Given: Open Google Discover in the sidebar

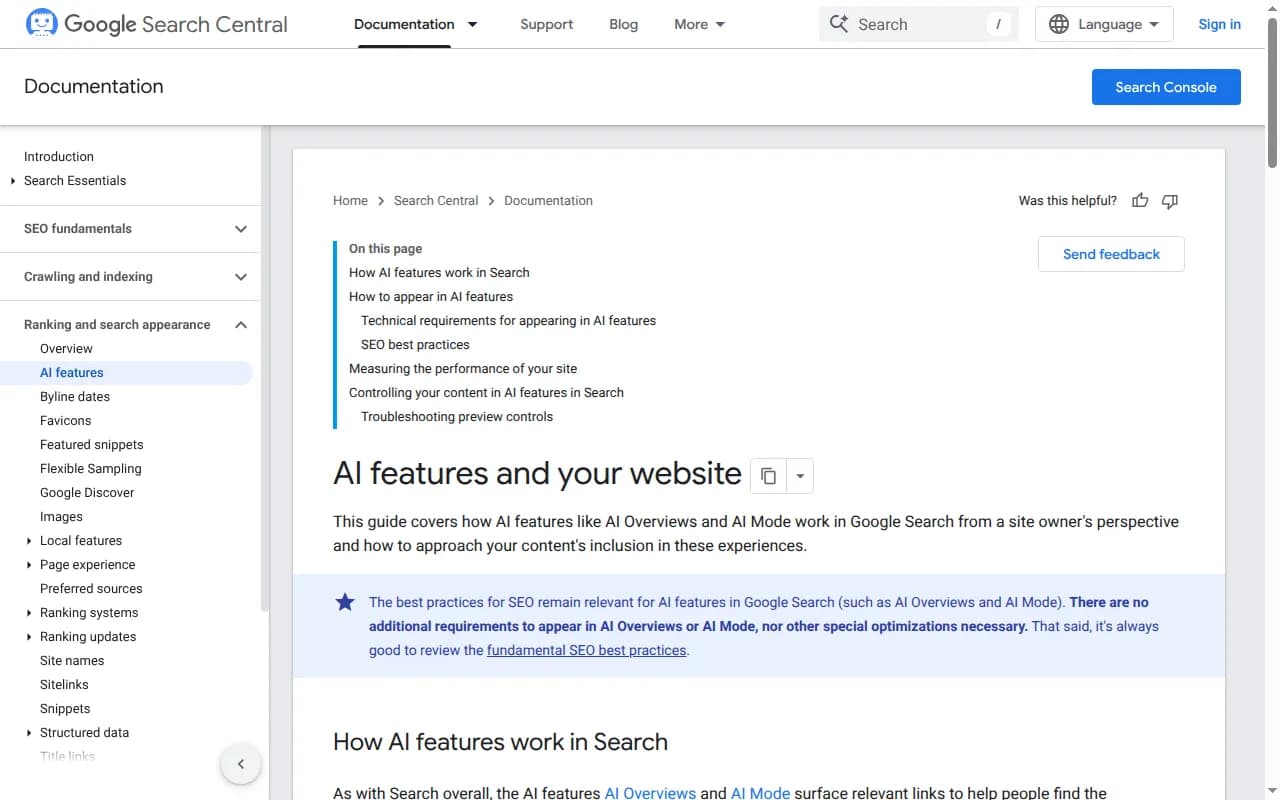Looking at the screenshot, I should (x=87, y=493).
